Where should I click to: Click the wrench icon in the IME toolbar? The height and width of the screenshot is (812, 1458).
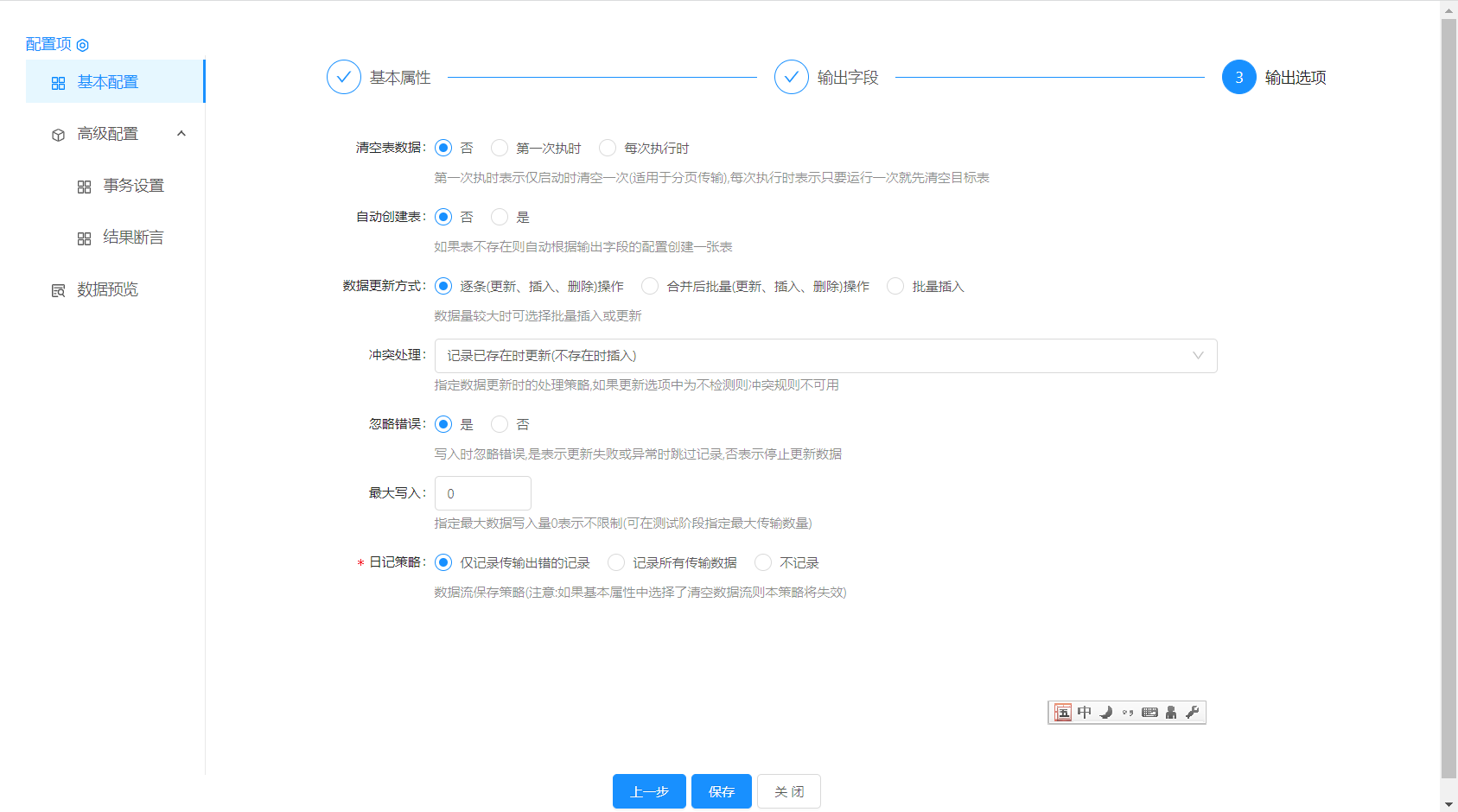[x=1193, y=713]
